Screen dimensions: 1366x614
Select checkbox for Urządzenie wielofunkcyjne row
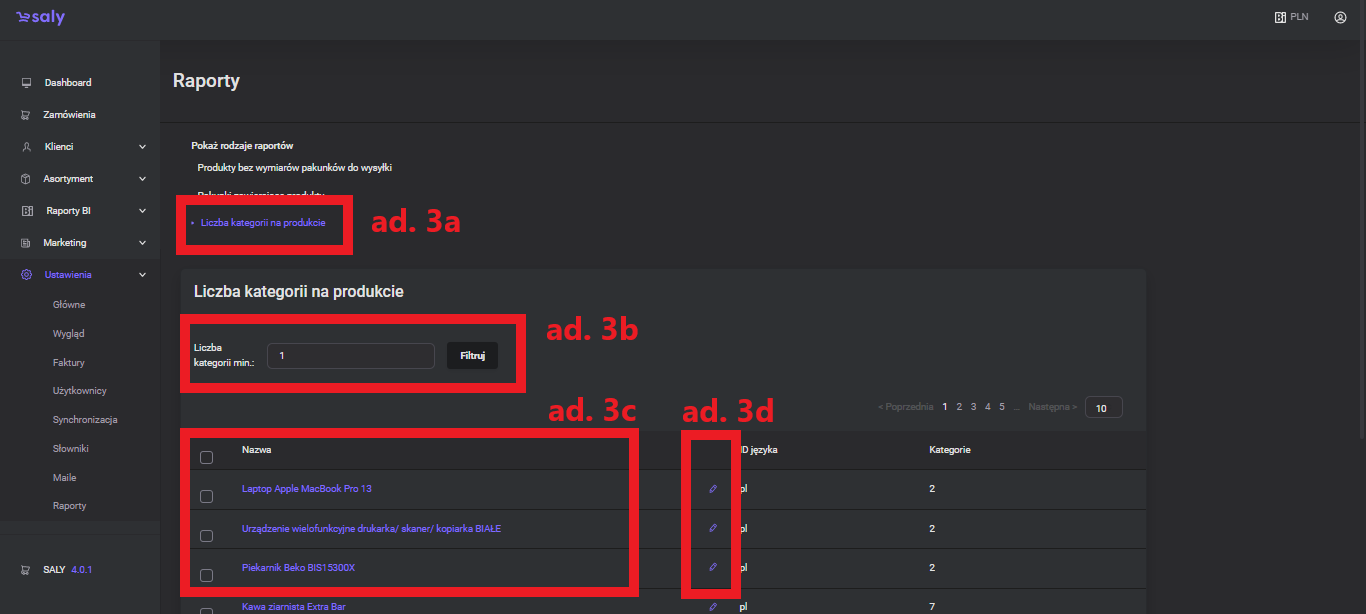[x=207, y=536]
